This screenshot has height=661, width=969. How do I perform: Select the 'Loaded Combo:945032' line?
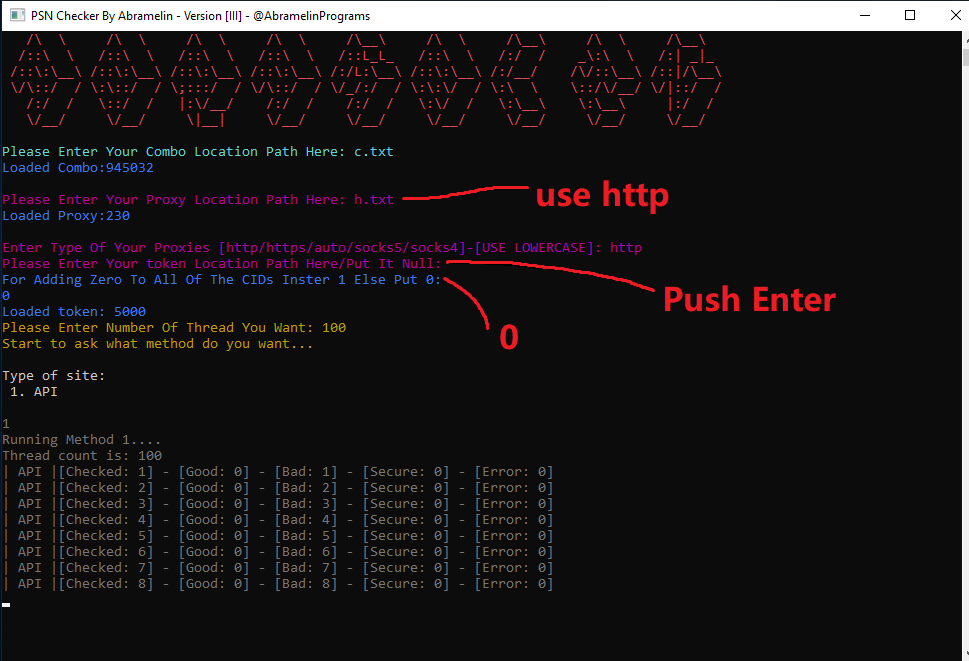(x=78, y=168)
